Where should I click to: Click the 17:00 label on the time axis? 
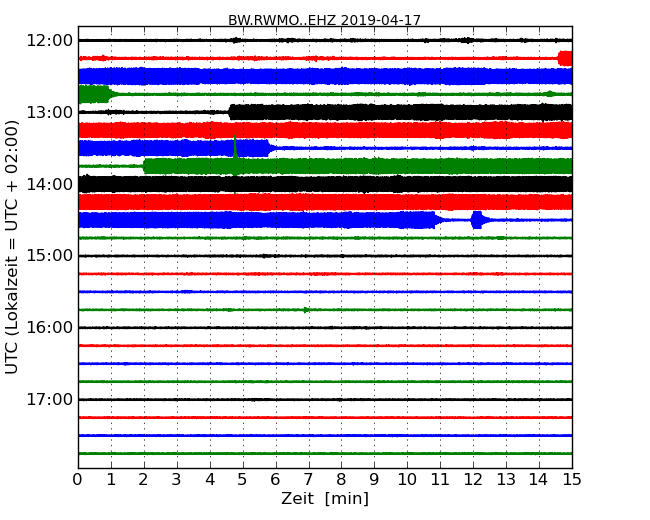coord(49,399)
